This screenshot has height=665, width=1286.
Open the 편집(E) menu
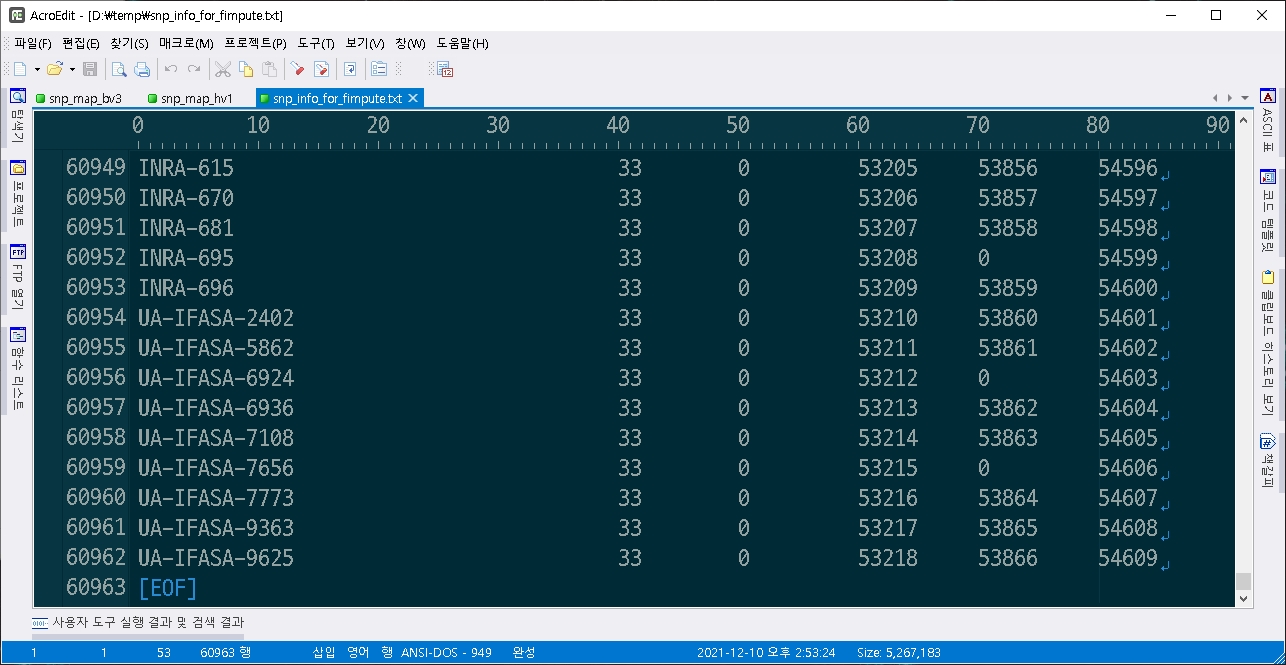click(81, 43)
